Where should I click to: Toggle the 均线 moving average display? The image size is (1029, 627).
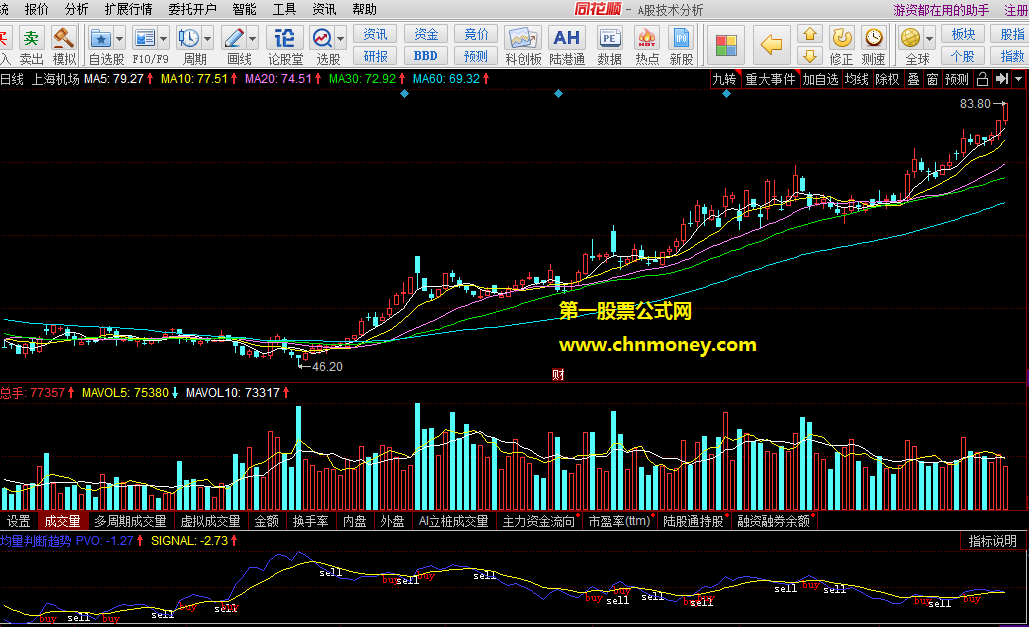[856, 79]
